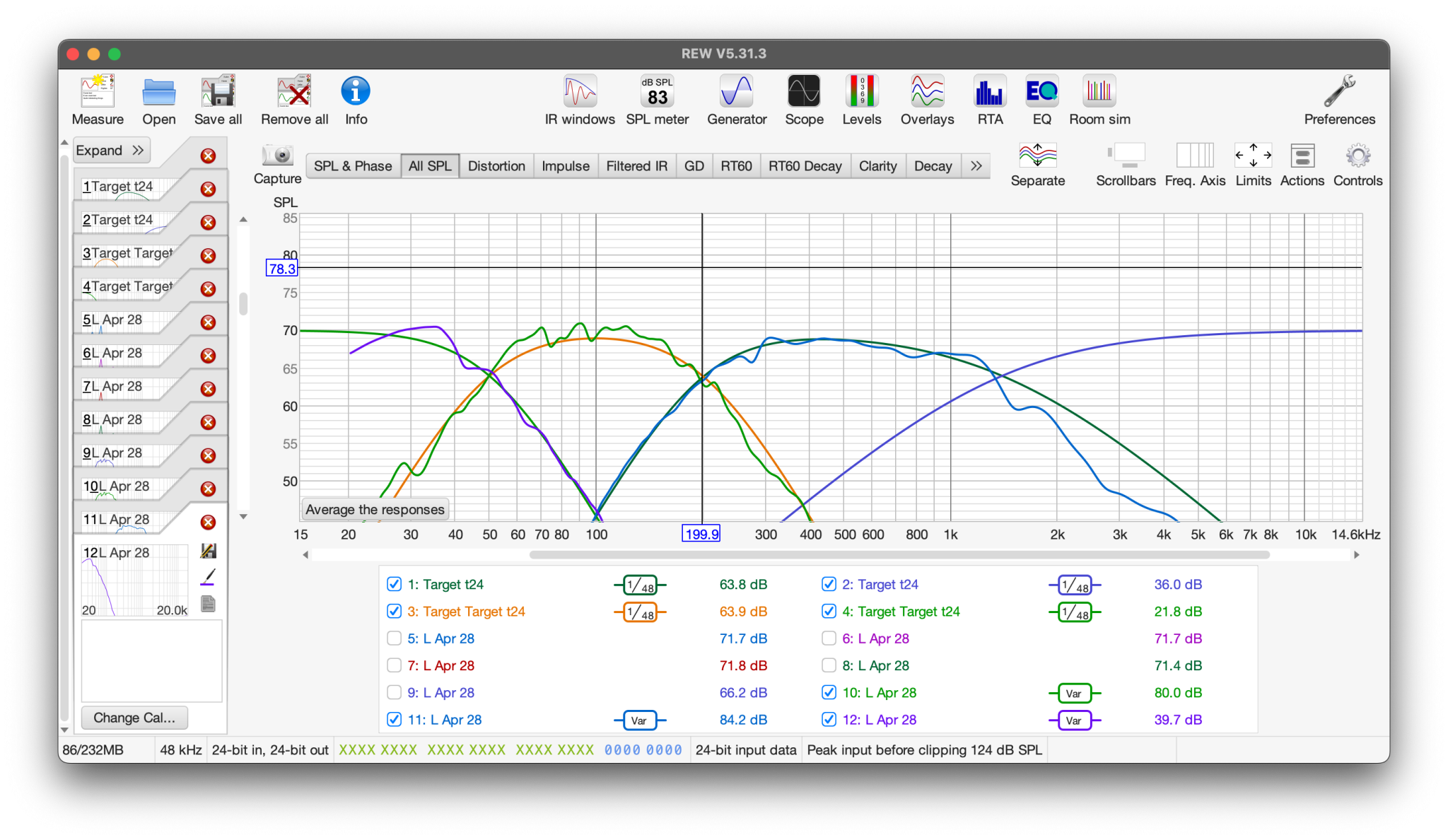Uncheck trace 1: Target t24
1448x840 pixels.
[395, 584]
